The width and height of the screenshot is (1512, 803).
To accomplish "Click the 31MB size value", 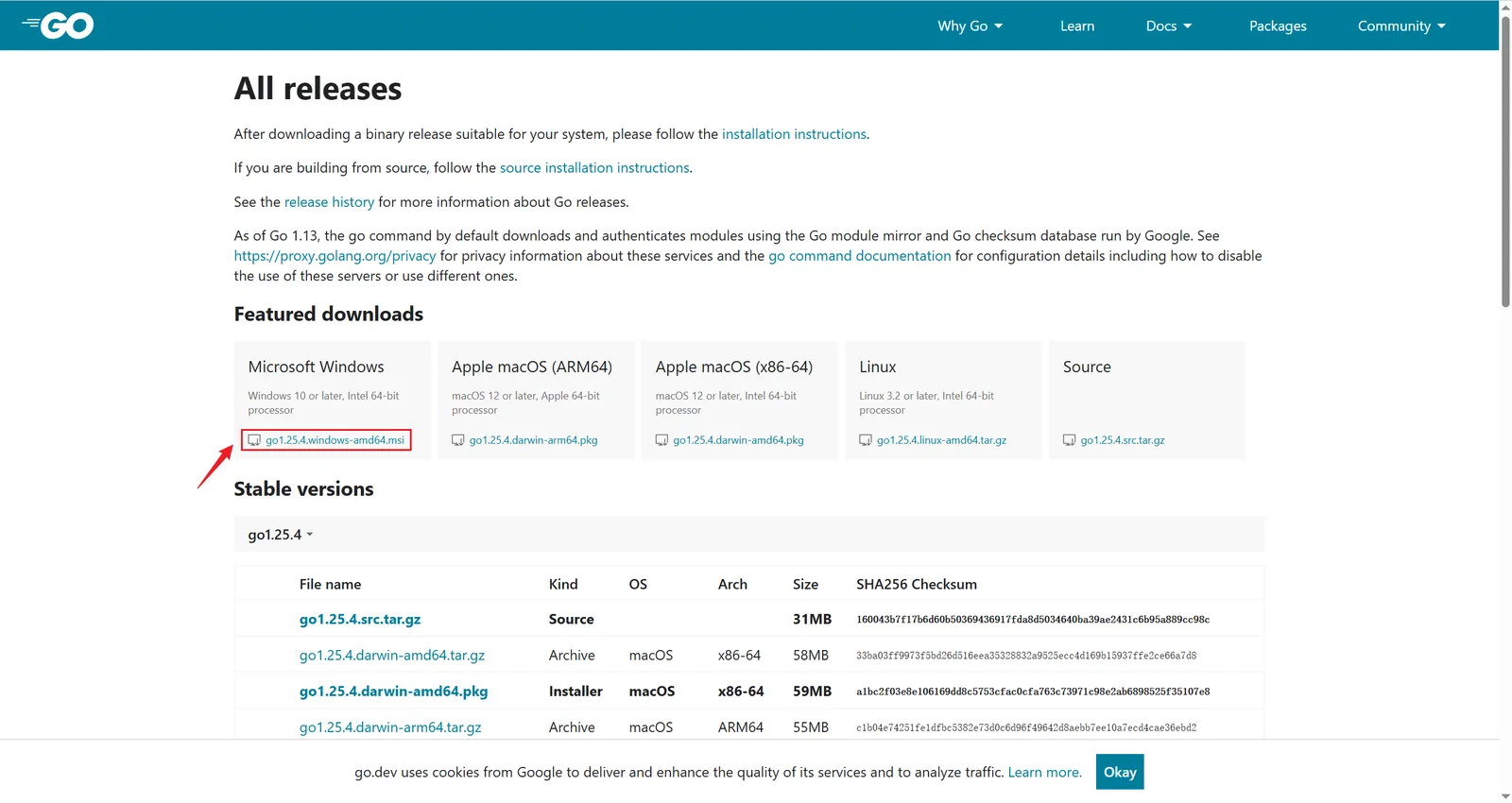I will (x=812, y=620).
